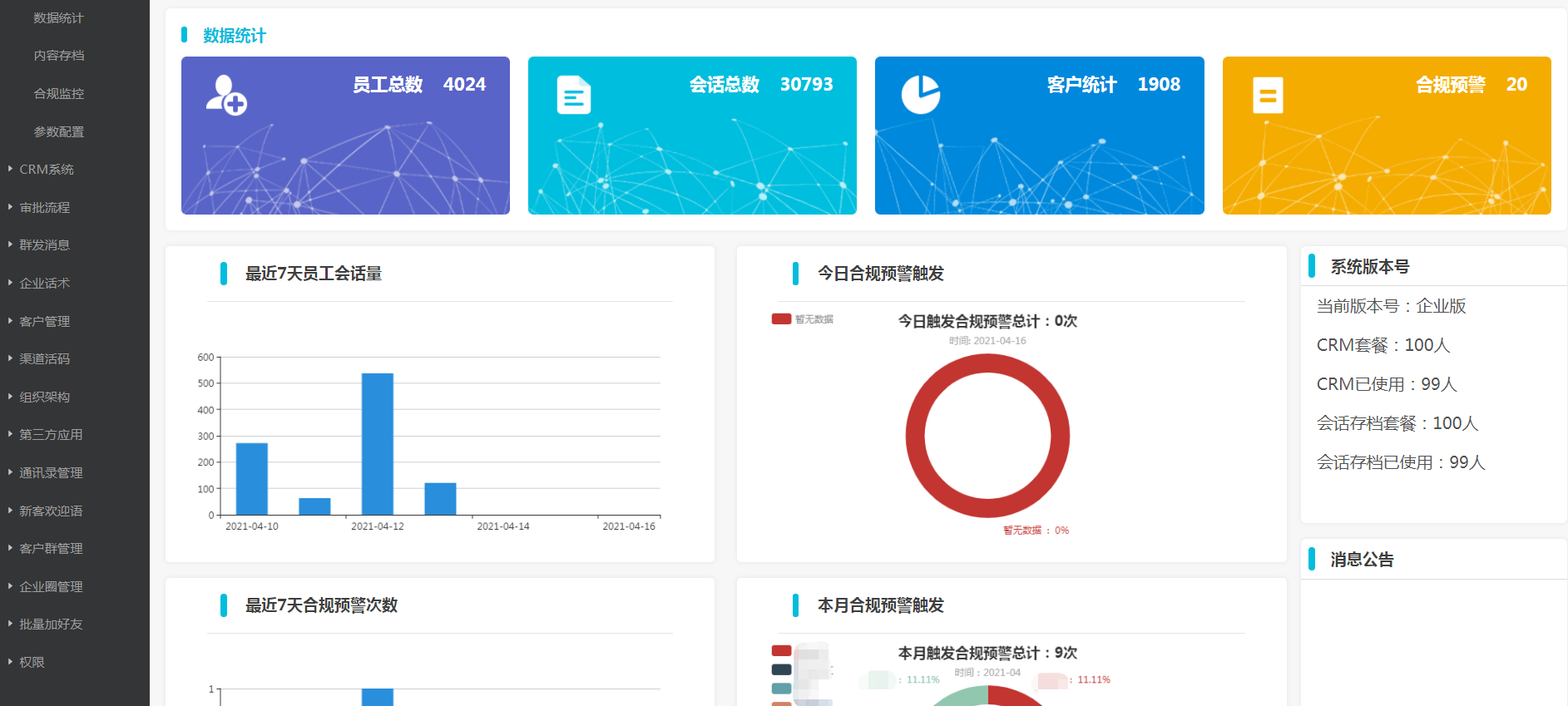Expand the 权限 menu group

pyautogui.click(x=32, y=663)
